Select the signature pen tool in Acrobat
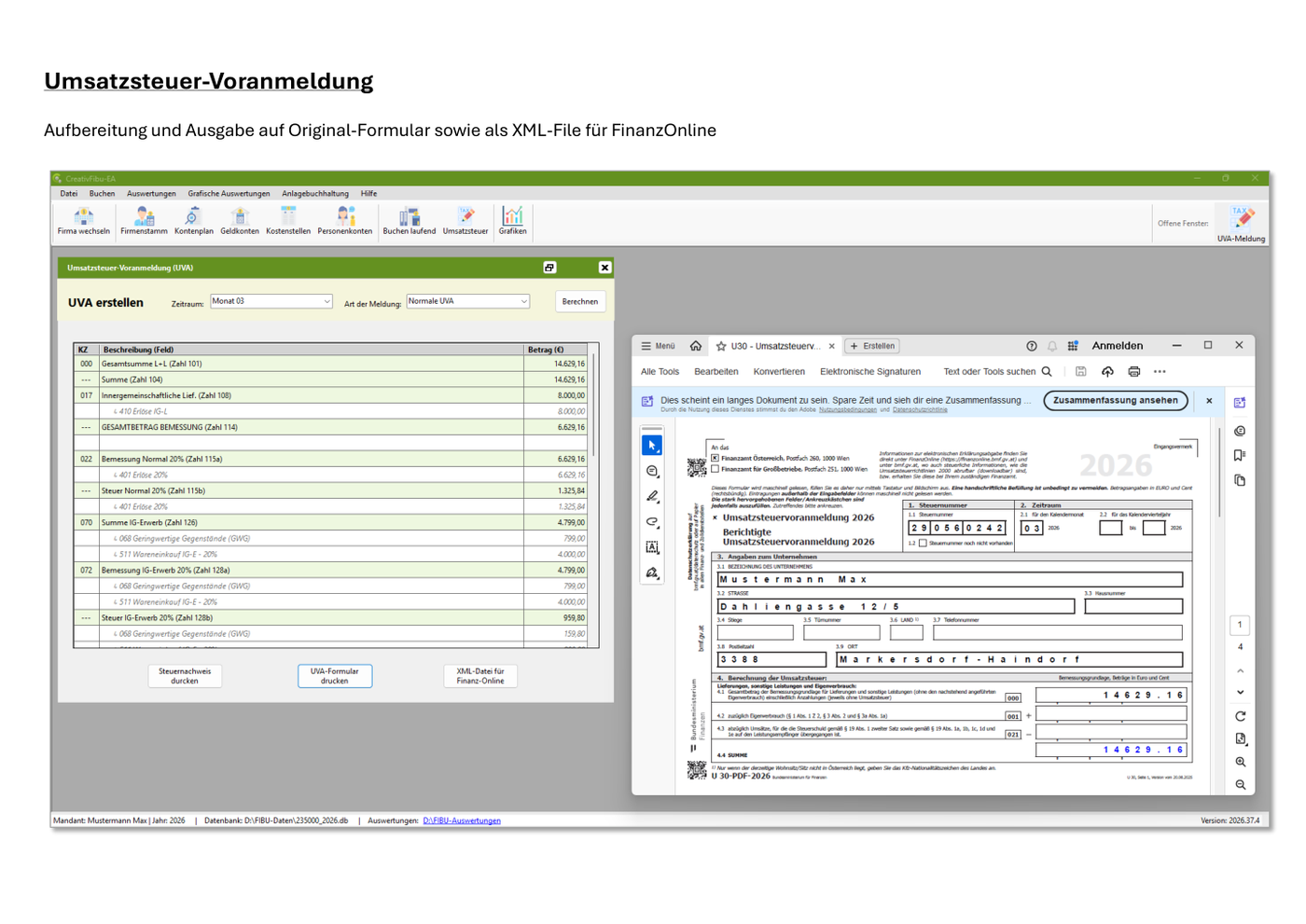 click(x=652, y=572)
